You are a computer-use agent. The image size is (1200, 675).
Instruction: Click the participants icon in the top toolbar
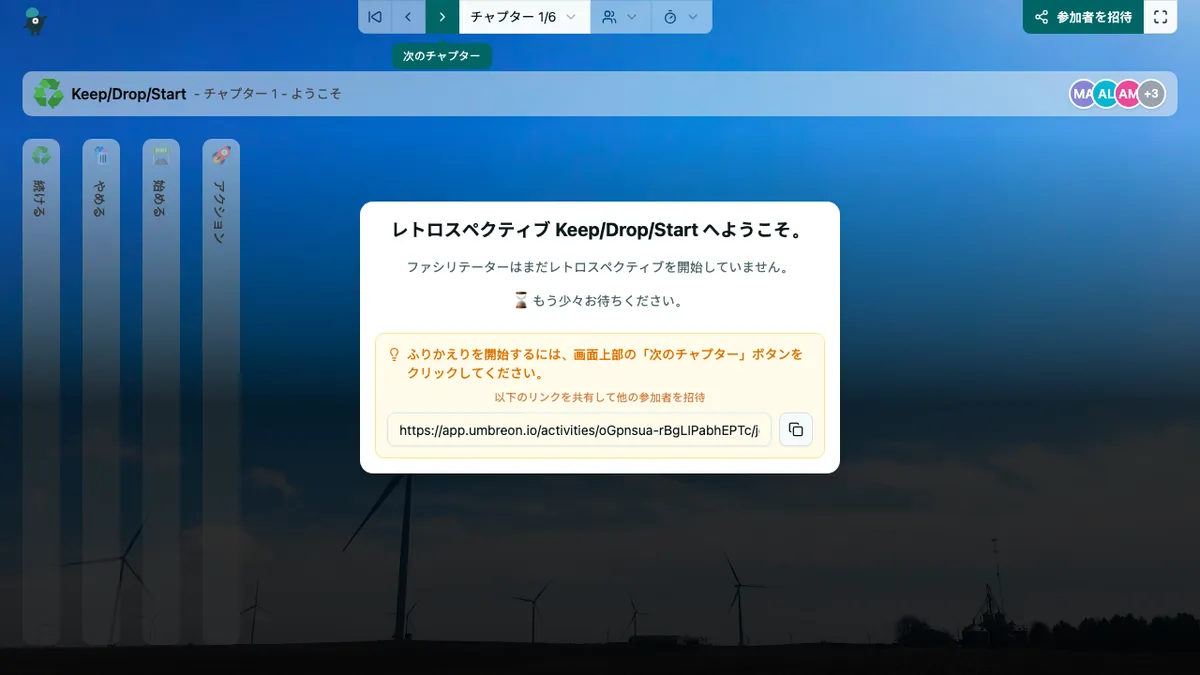pos(614,16)
